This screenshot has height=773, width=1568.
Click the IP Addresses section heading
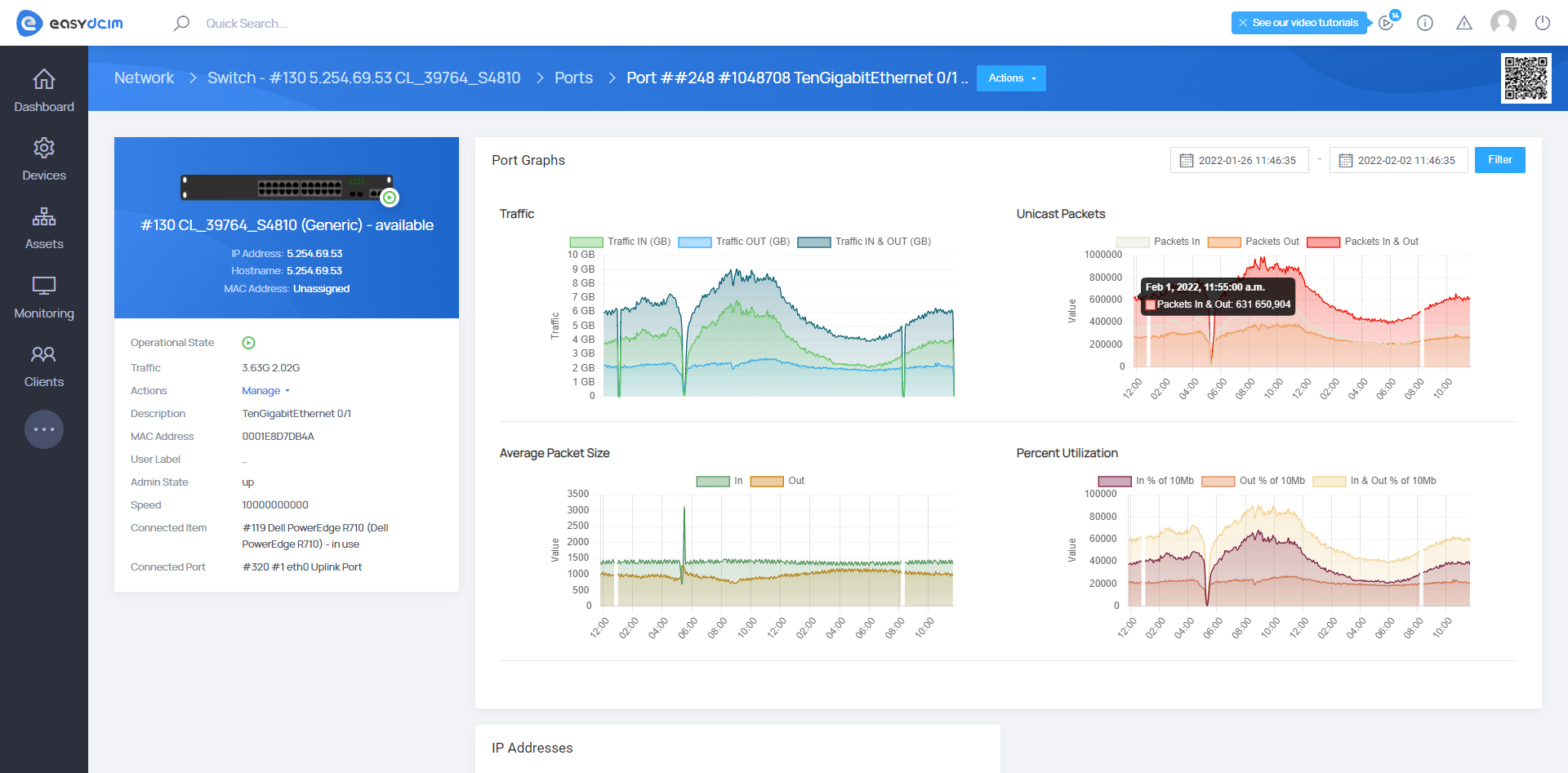(532, 748)
